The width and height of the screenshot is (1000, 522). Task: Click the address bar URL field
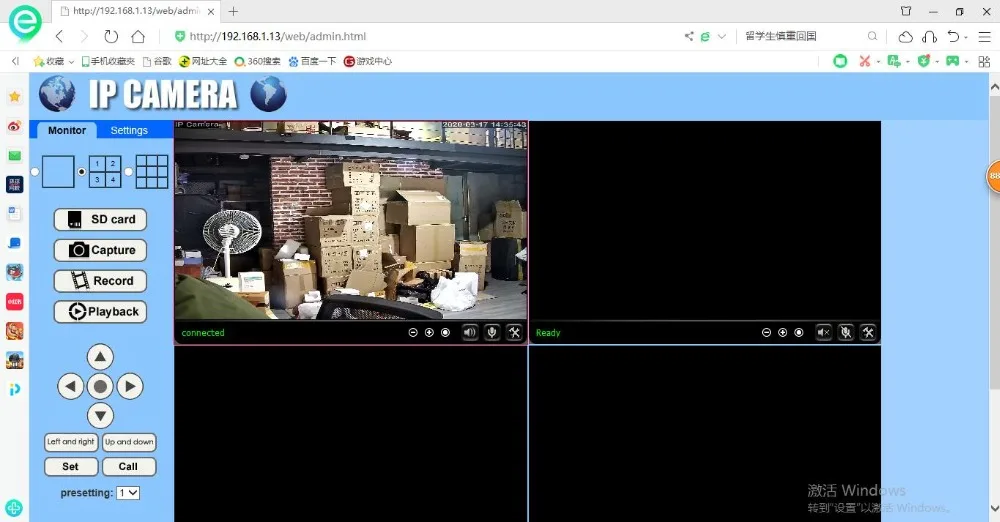[277, 36]
